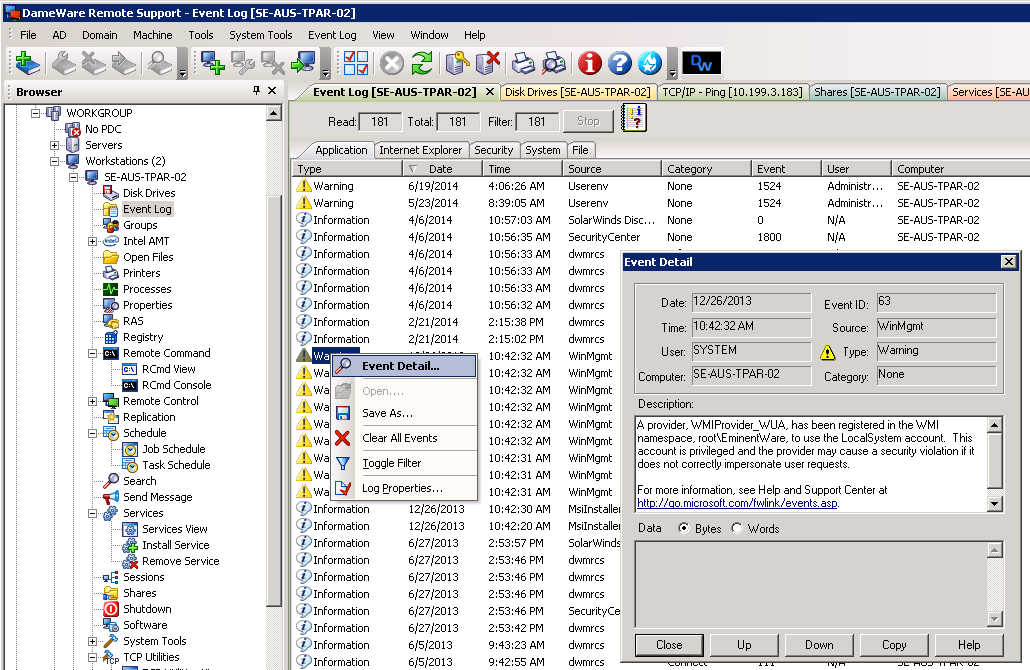Image resolution: width=1030 pixels, height=670 pixels.
Task: Click the Description scrollbar down arrow
Action: click(995, 504)
